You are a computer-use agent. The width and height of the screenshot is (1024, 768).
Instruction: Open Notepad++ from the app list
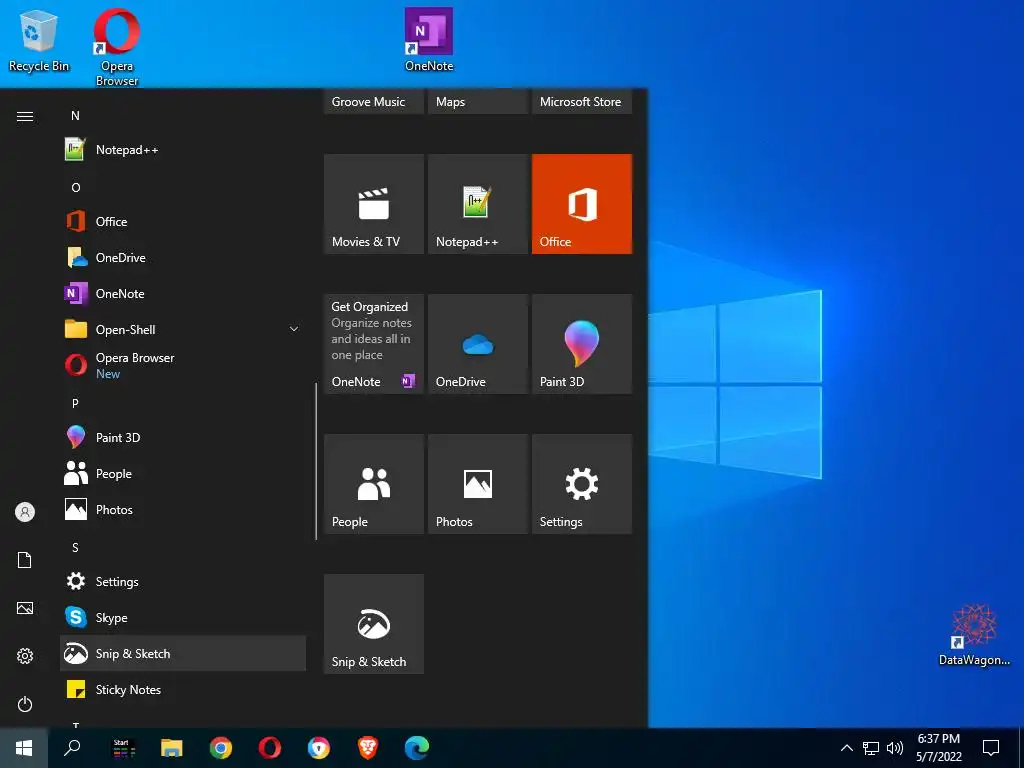click(183, 150)
